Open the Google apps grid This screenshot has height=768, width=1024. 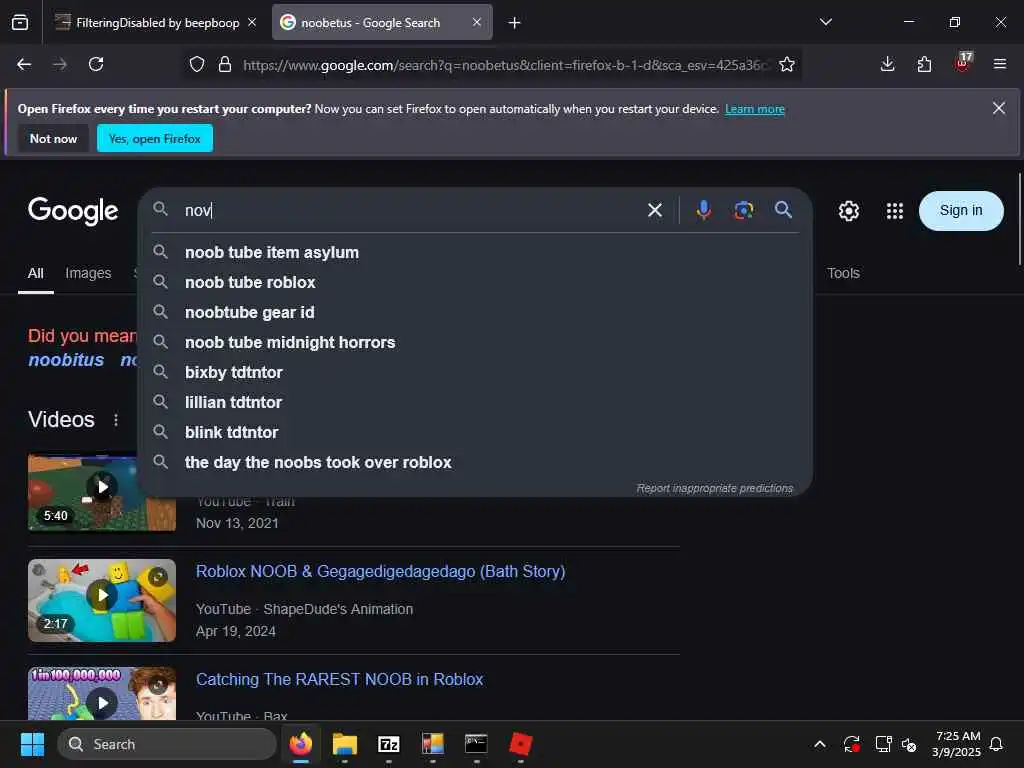pyautogui.click(x=894, y=211)
